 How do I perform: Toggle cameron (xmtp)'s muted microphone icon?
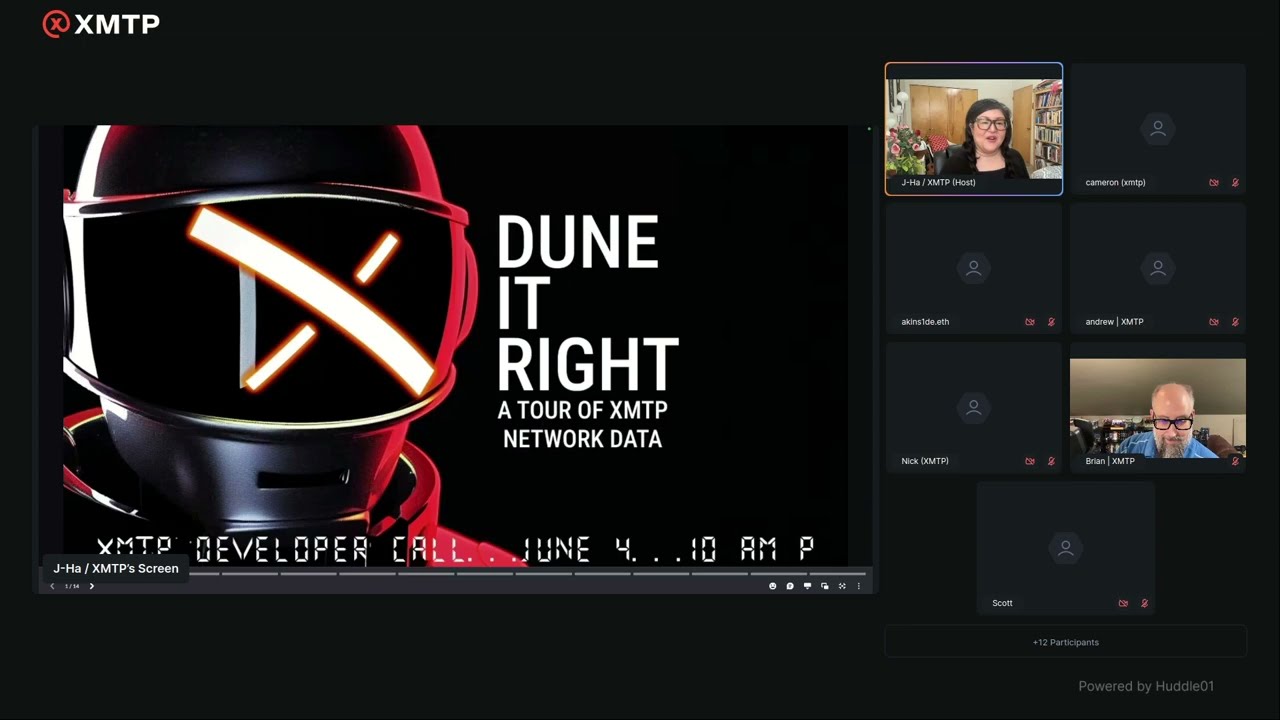(x=1235, y=183)
